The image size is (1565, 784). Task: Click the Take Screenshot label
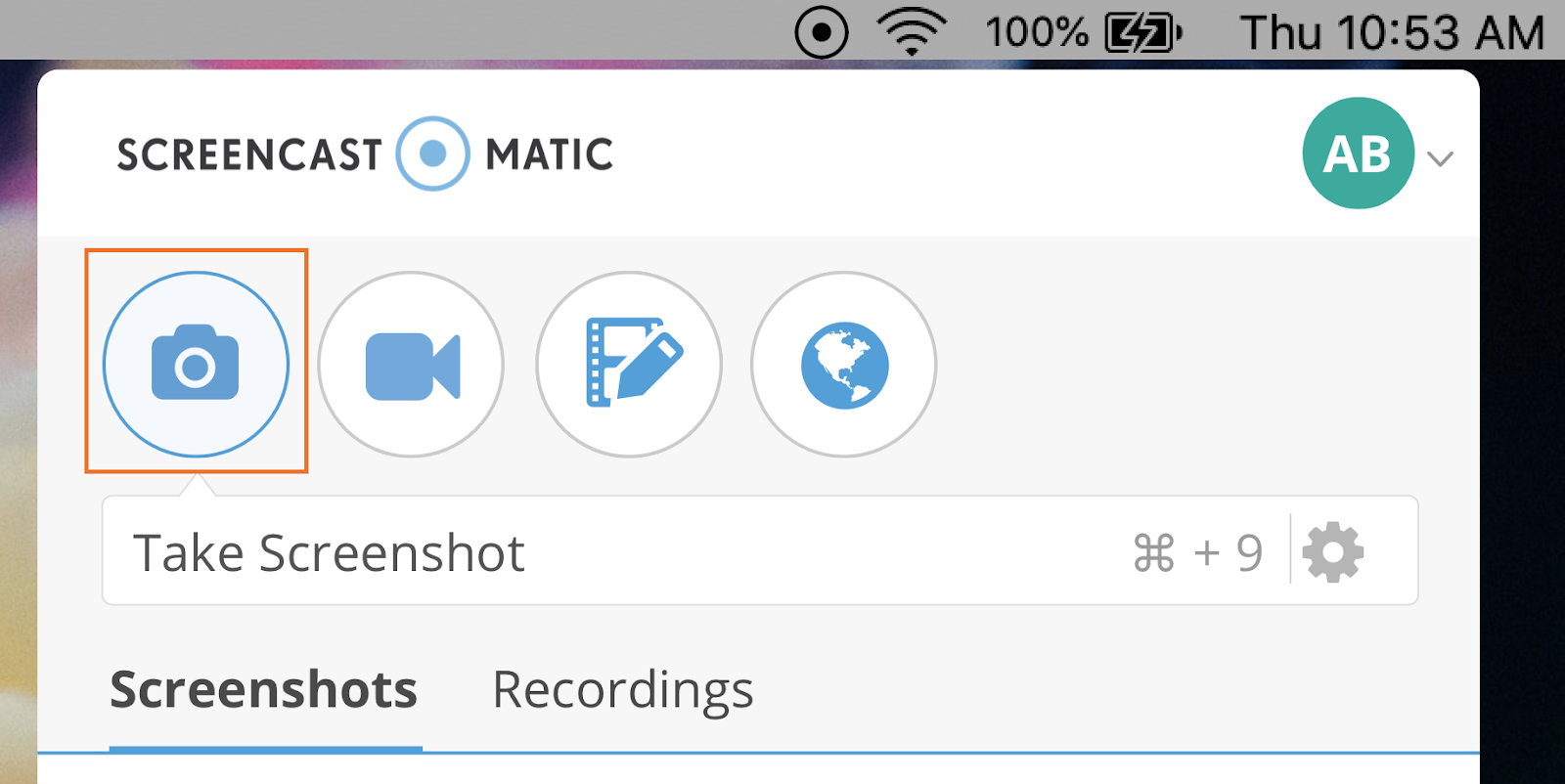(329, 553)
